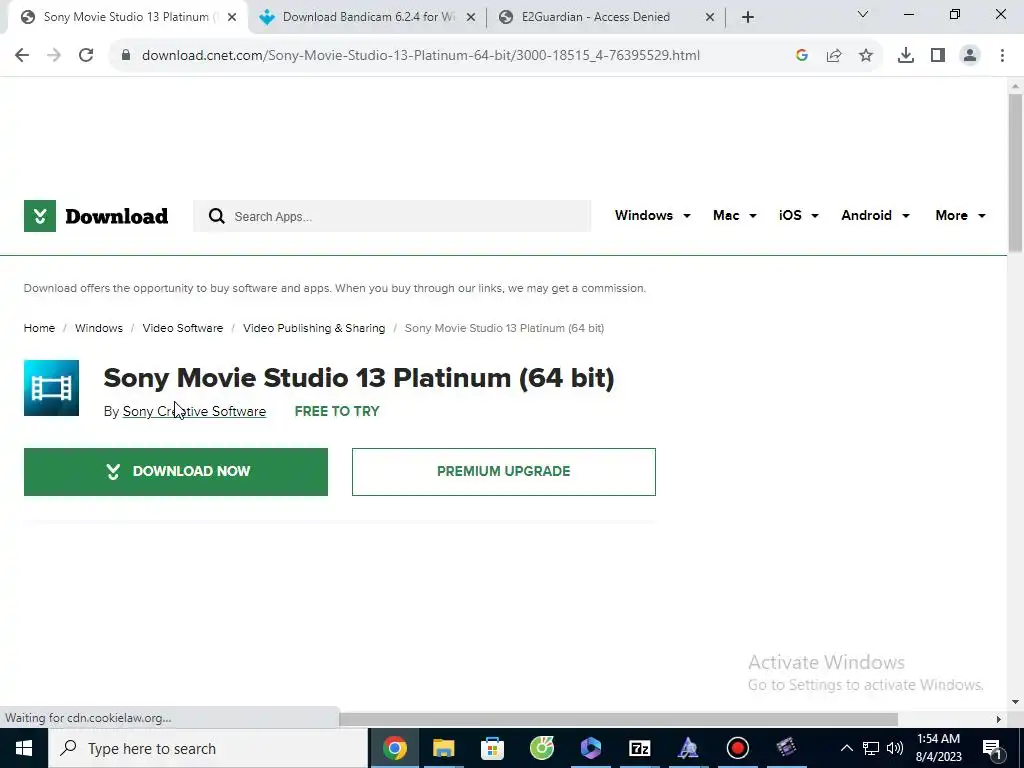Share this page via share icon
Screen dimensions: 1024x768
[x=834, y=56]
